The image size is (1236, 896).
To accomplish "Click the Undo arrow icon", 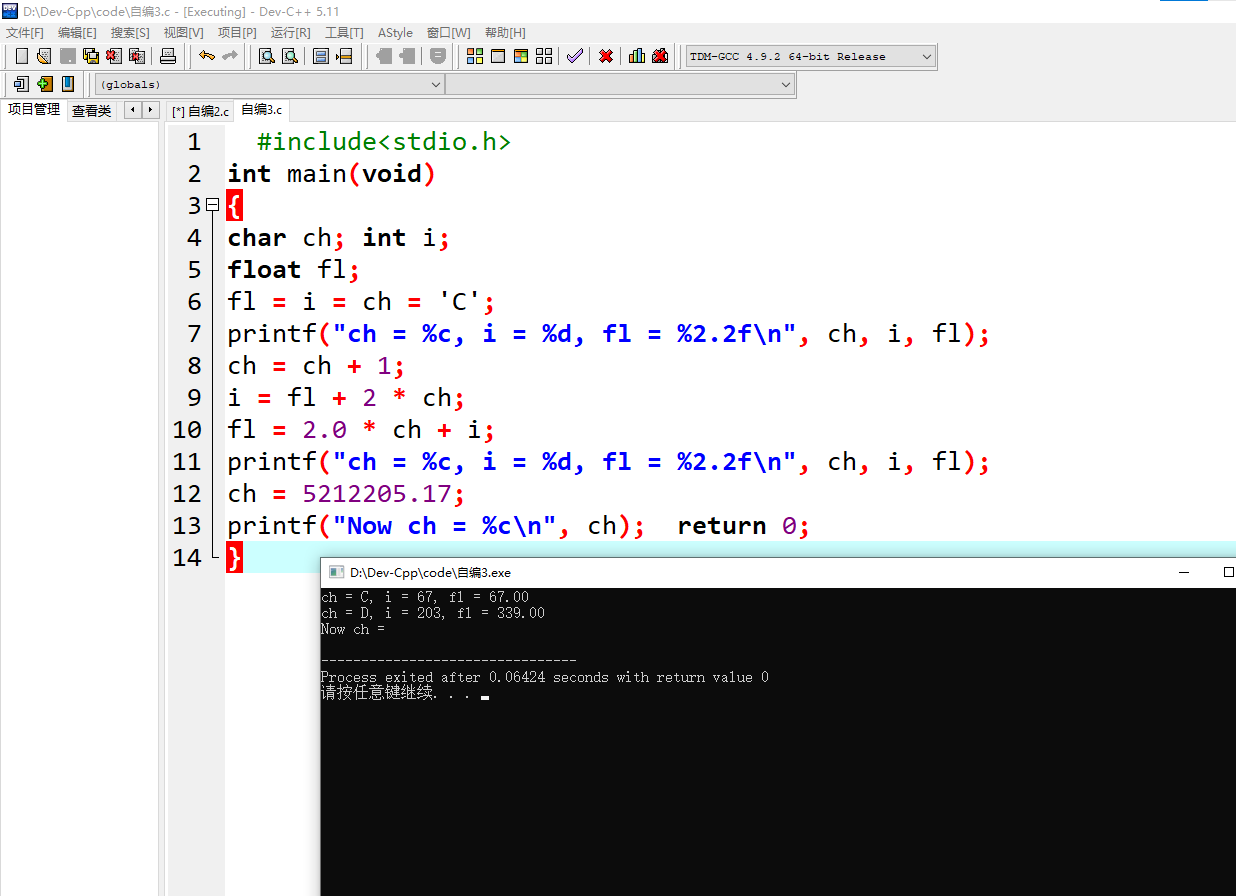I will (206, 56).
